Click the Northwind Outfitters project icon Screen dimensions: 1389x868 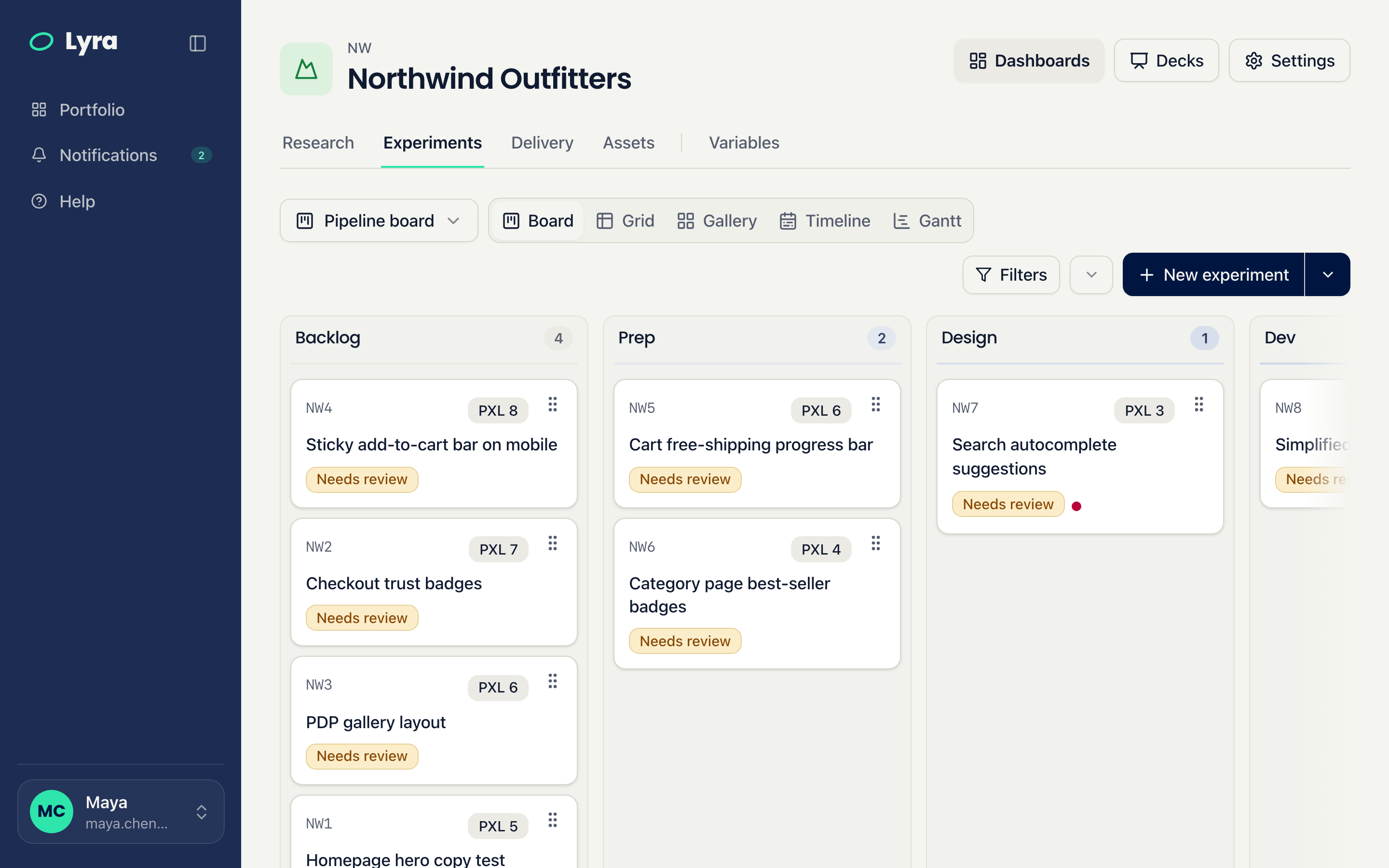(x=306, y=69)
